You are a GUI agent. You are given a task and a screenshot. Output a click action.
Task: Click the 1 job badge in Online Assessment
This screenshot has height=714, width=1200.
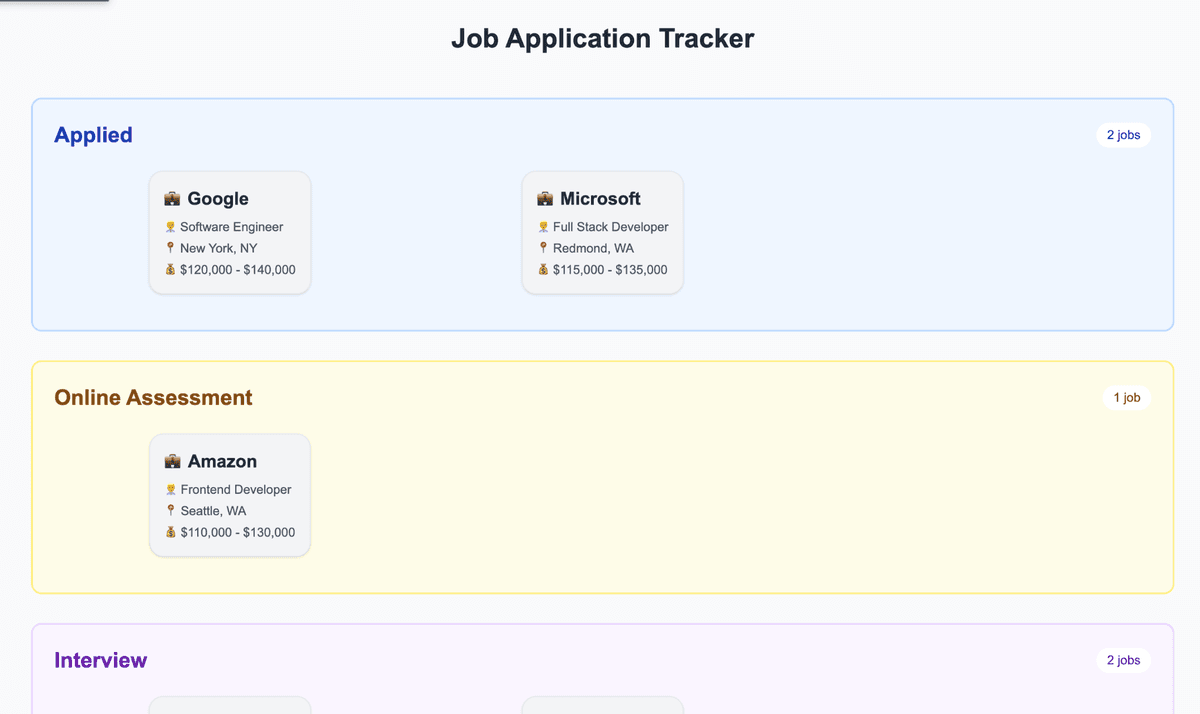(1126, 397)
